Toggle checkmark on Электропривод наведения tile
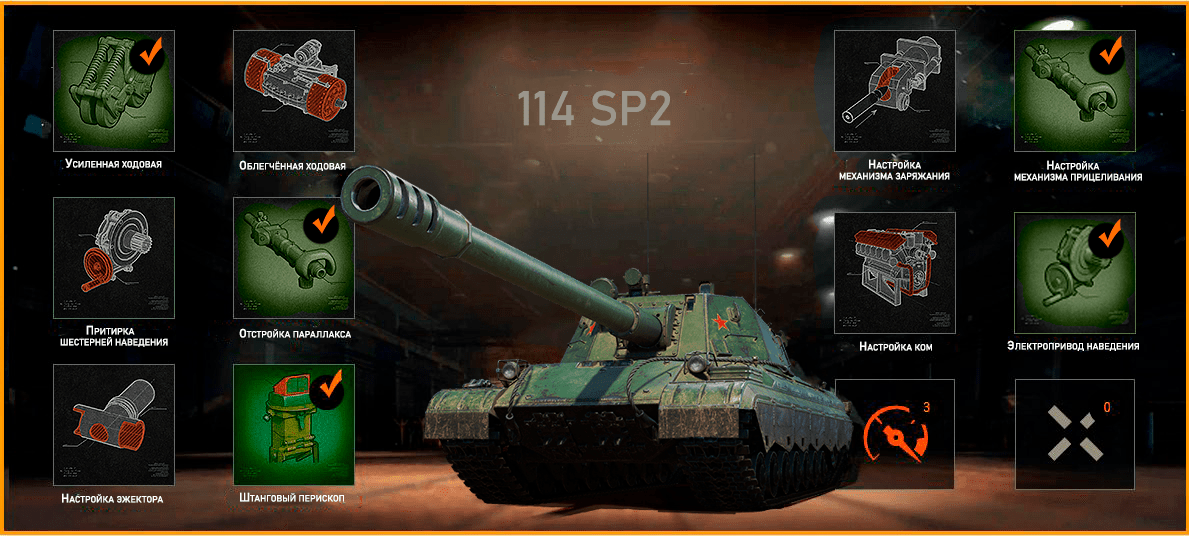 [x=1108, y=236]
